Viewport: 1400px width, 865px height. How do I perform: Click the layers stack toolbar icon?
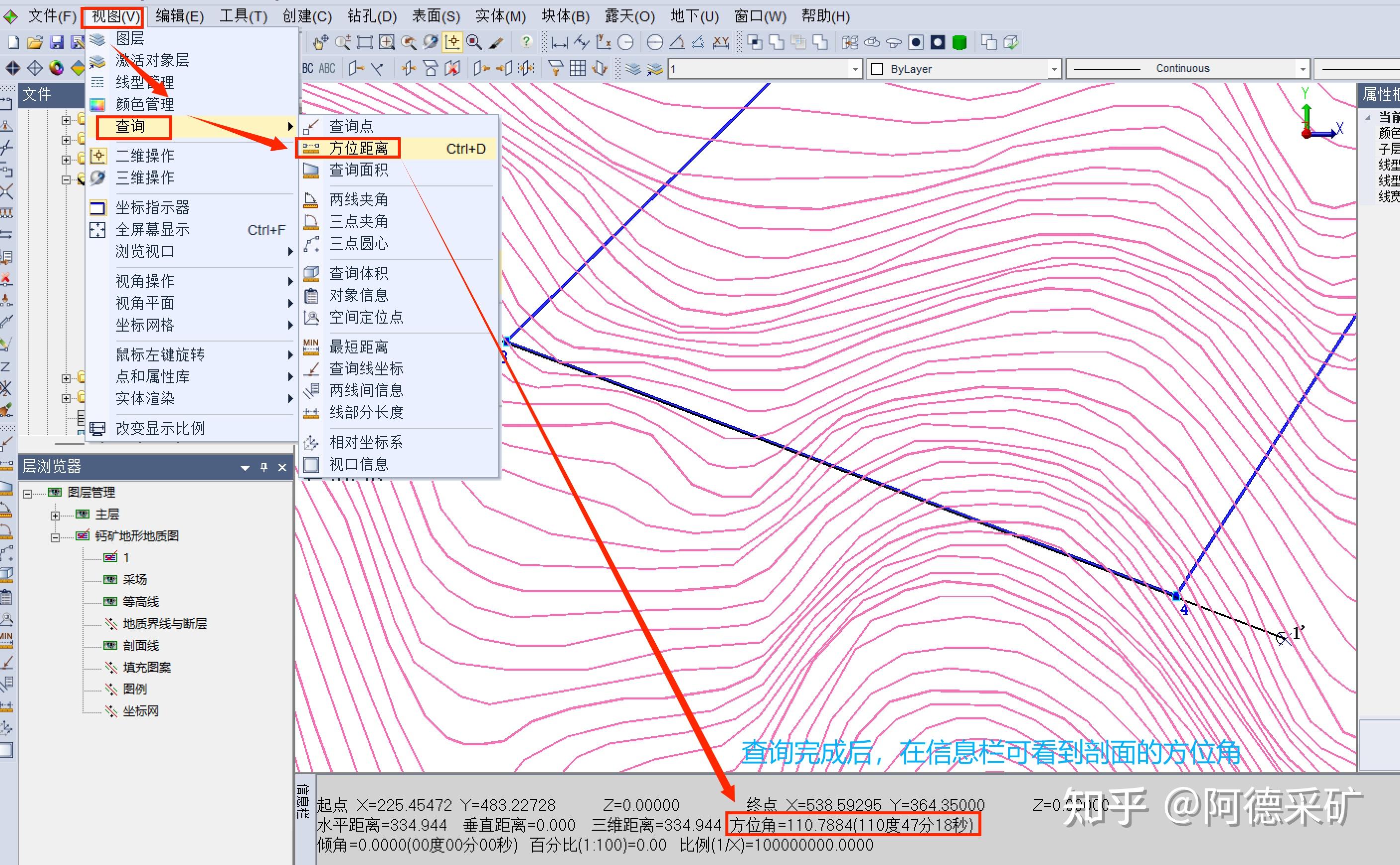[633, 69]
